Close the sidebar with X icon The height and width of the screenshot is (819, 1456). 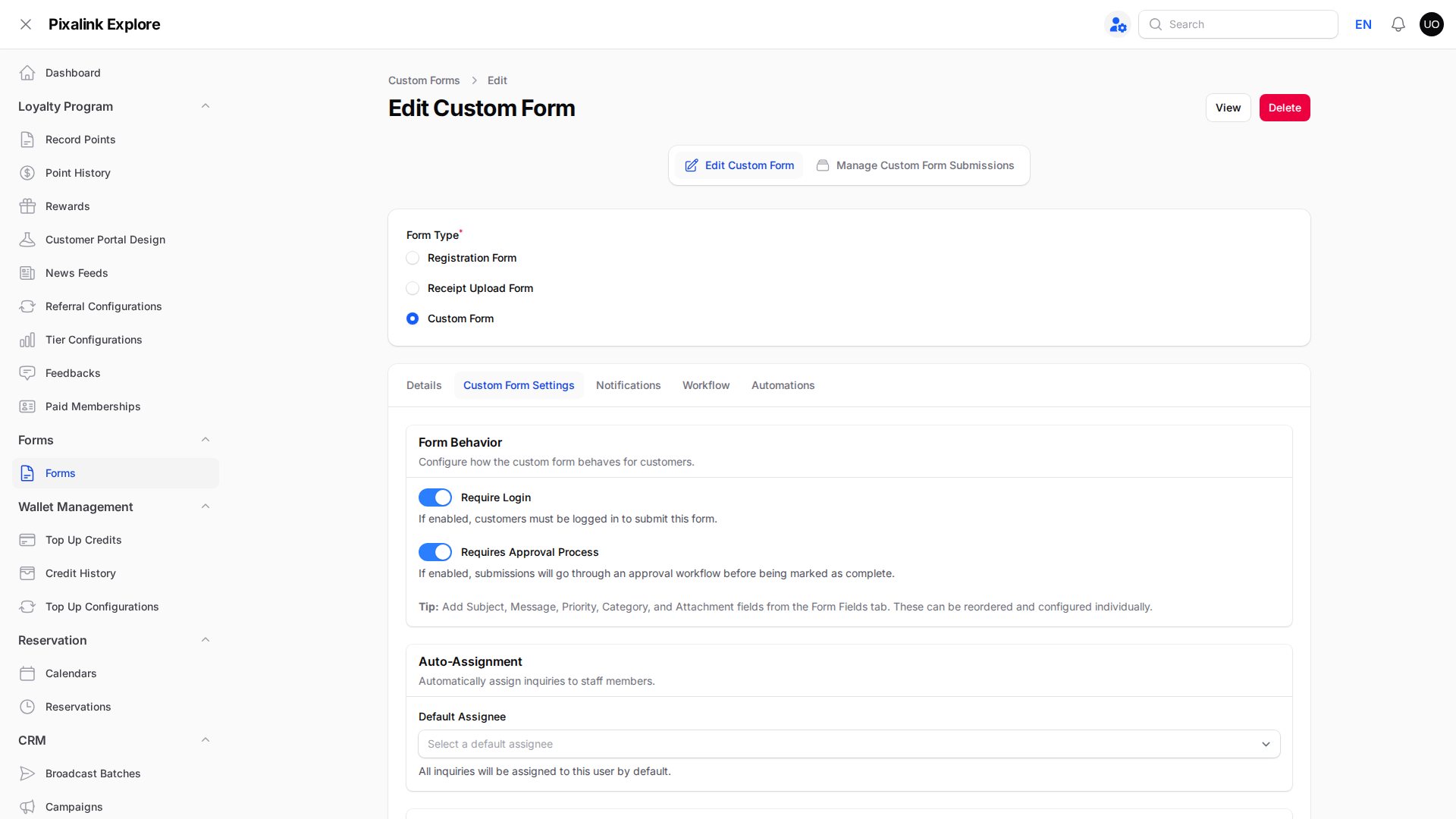pyautogui.click(x=26, y=24)
